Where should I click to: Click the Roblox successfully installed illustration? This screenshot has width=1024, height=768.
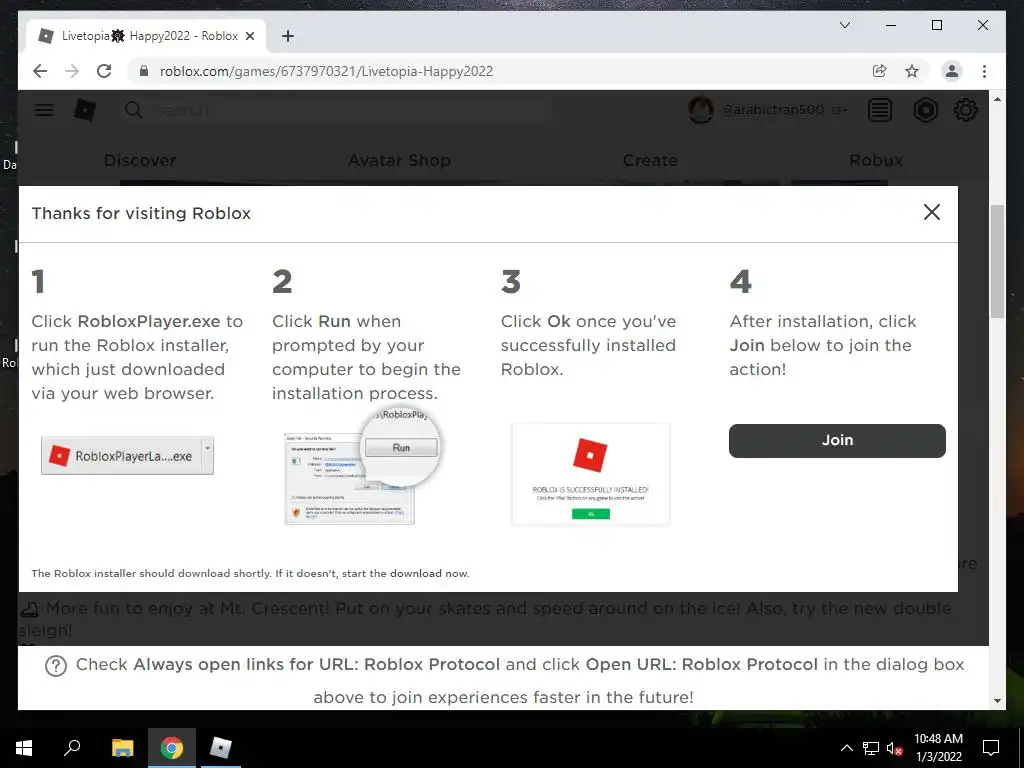pyautogui.click(x=590, y=474)
